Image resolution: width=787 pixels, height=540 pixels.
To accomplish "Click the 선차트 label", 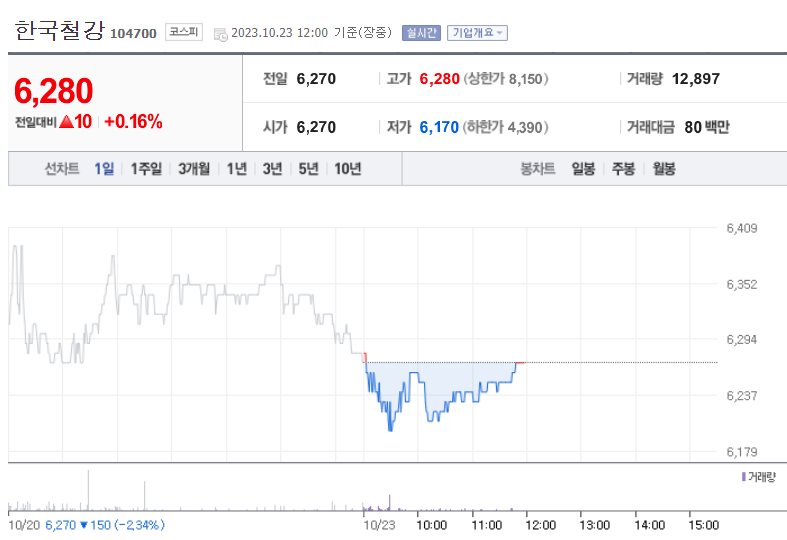I will pyautogui.click(x=62, y=169).
